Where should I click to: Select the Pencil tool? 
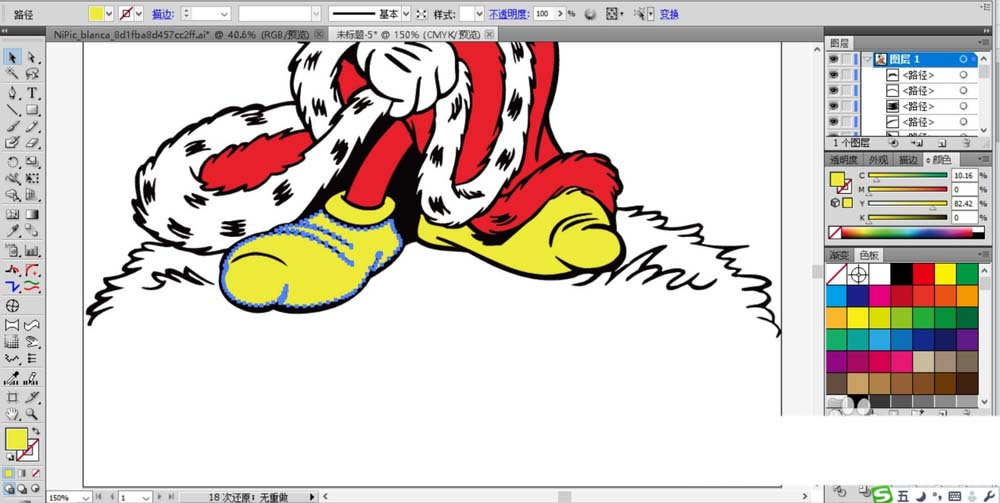tap(32, 127)
